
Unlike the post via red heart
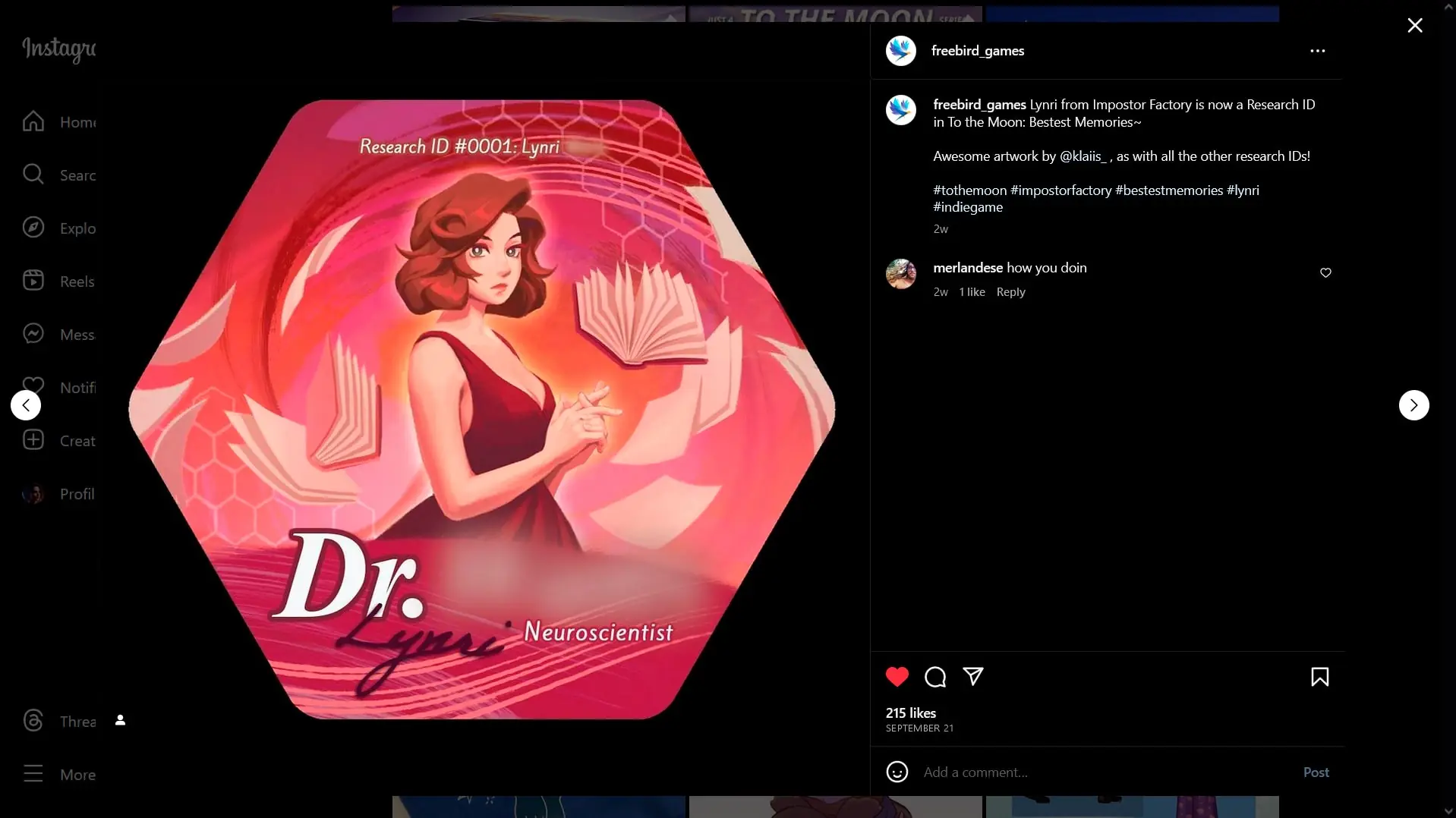click(x=897, y=677)
